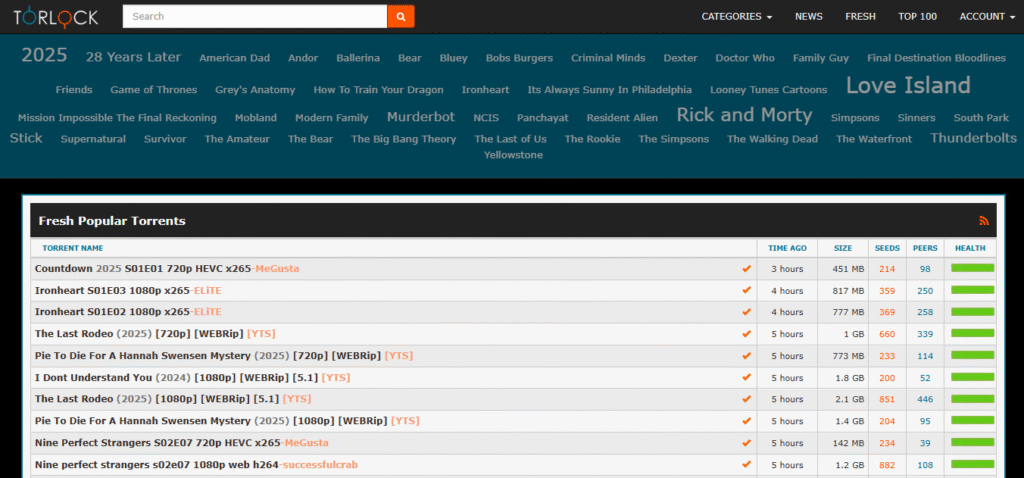Click the orange search magnifier button

[401, 16]
